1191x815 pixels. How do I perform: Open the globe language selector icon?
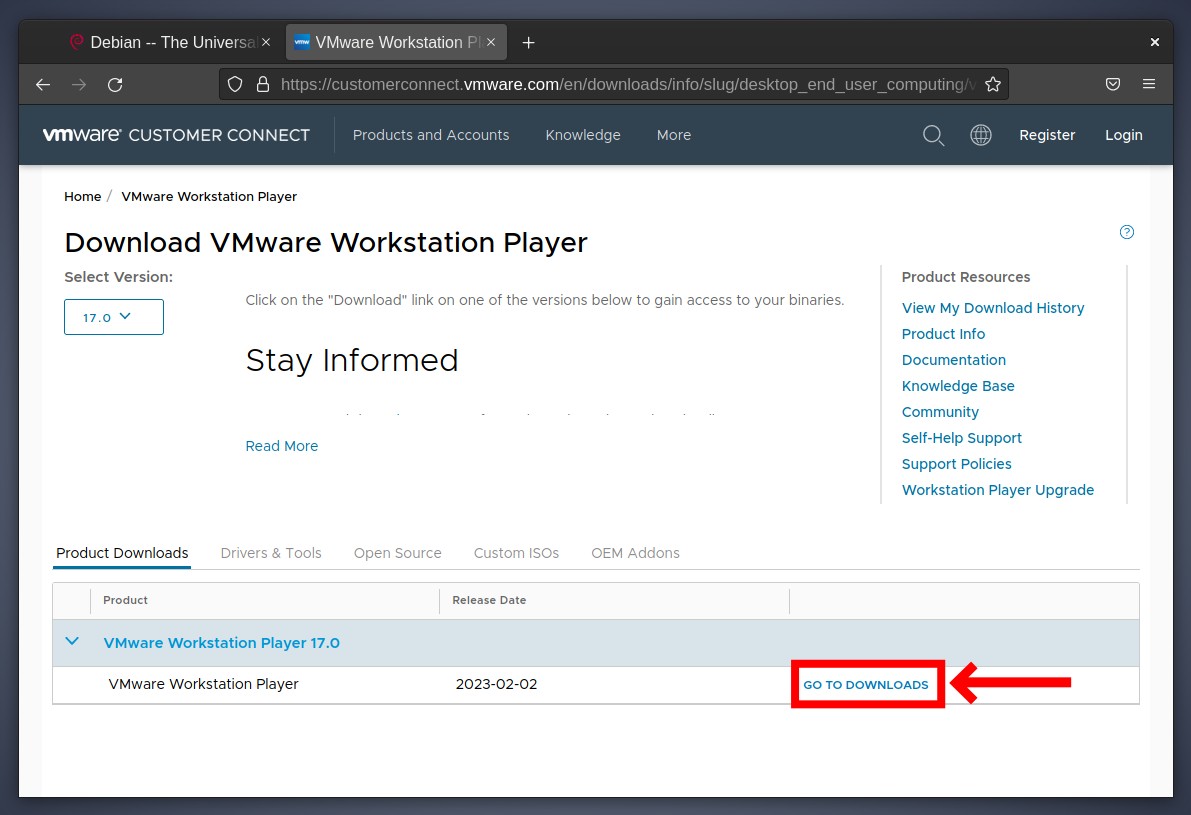pos(981,135)
